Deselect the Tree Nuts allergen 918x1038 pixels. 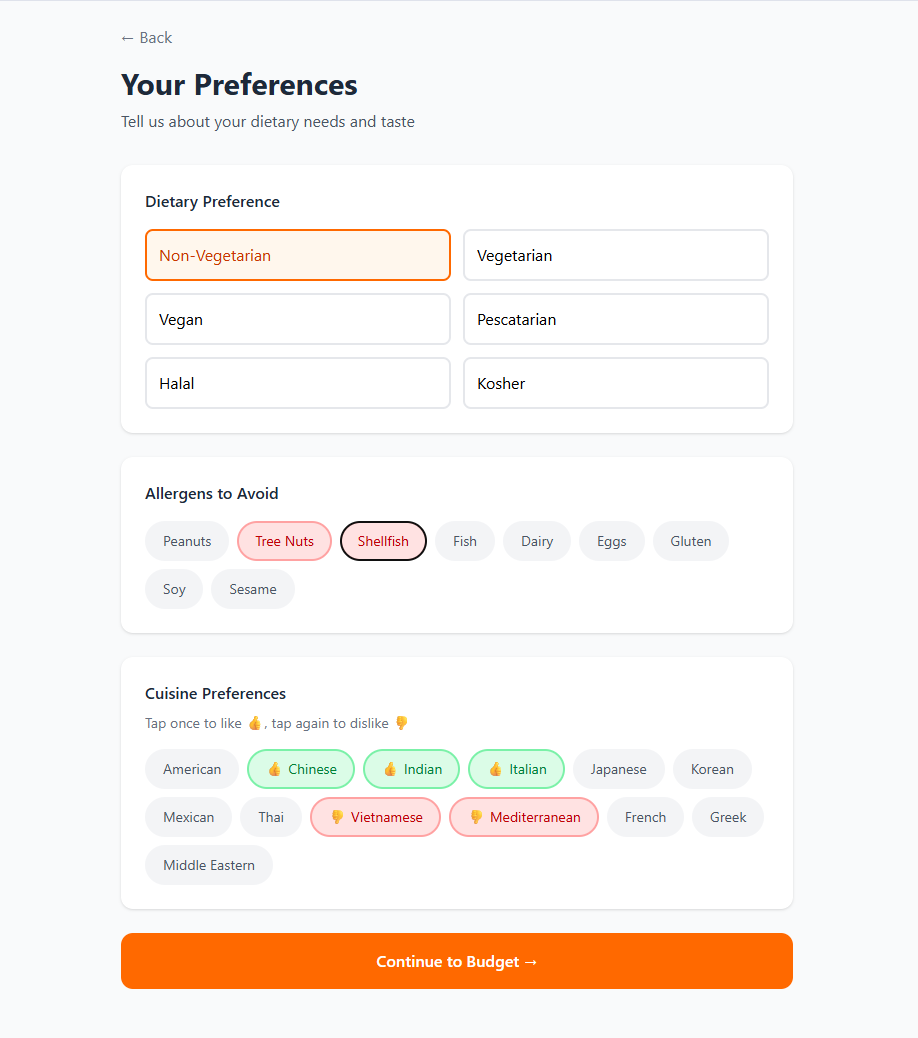284,541
